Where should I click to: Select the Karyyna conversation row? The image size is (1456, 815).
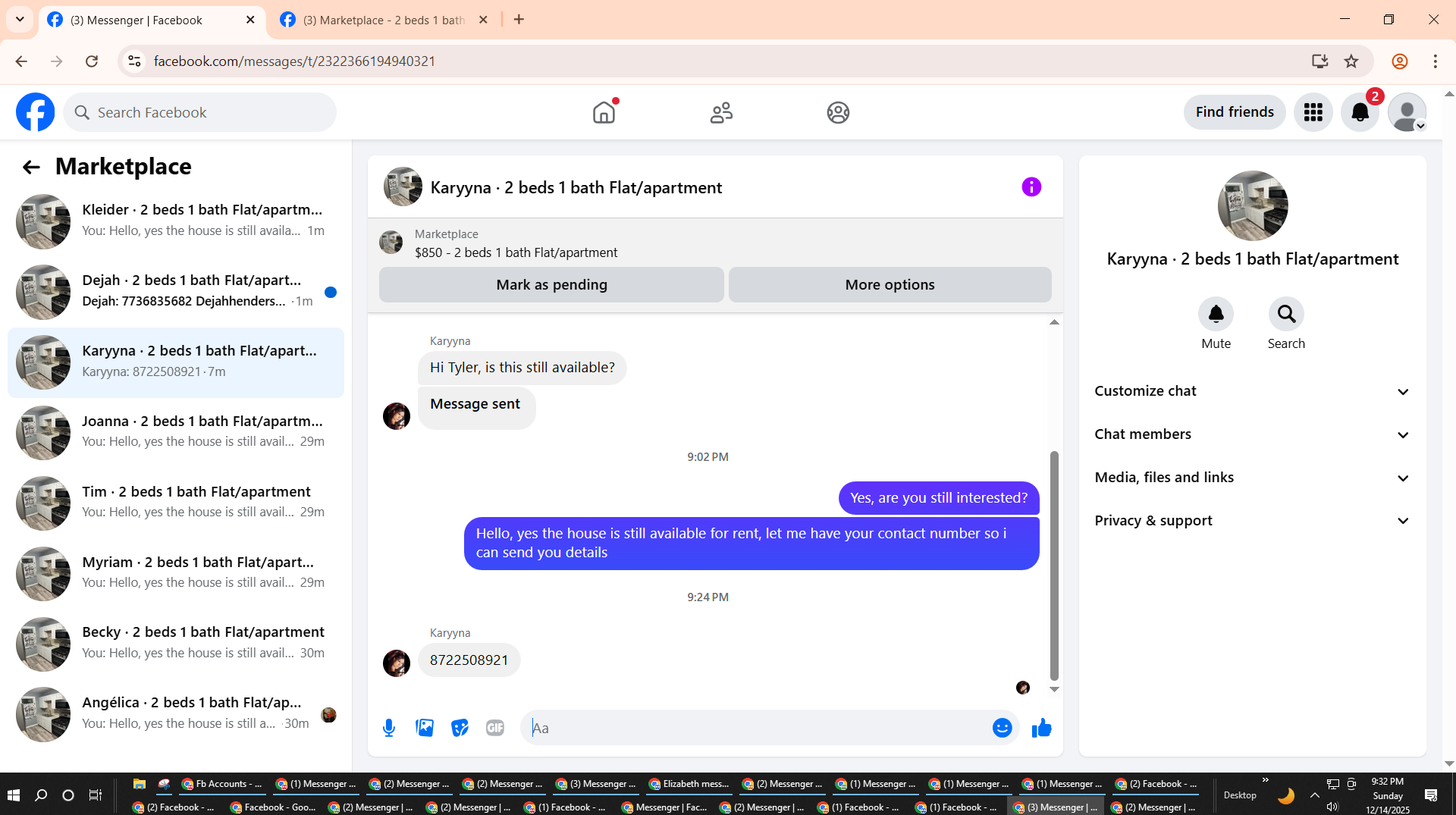[x=176, y=362]
